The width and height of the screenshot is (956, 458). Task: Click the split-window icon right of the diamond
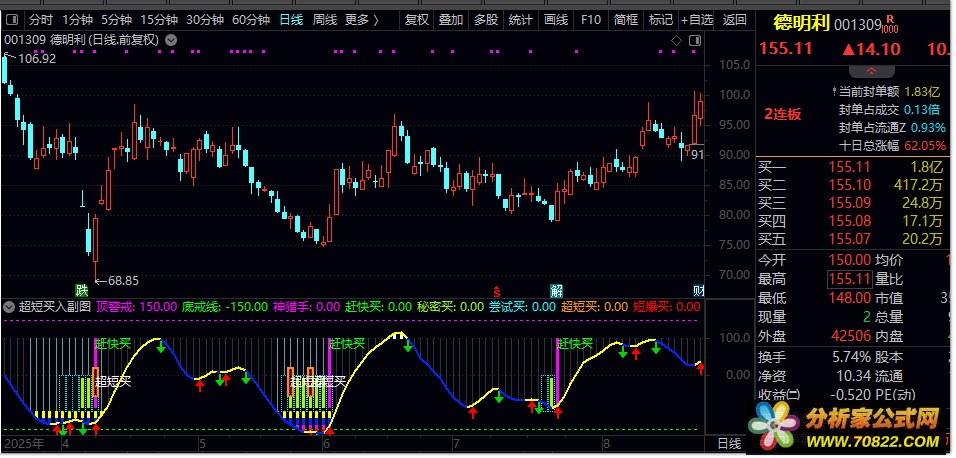pyautogui.click(x=690, y=40)
